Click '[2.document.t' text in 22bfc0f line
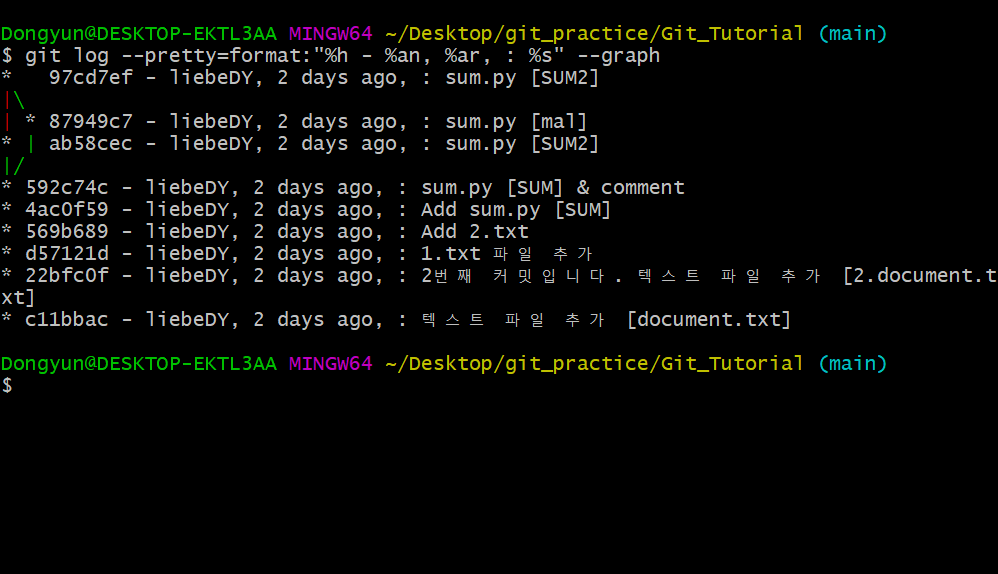This screenshot has width=998, height=574. point(920,276)
